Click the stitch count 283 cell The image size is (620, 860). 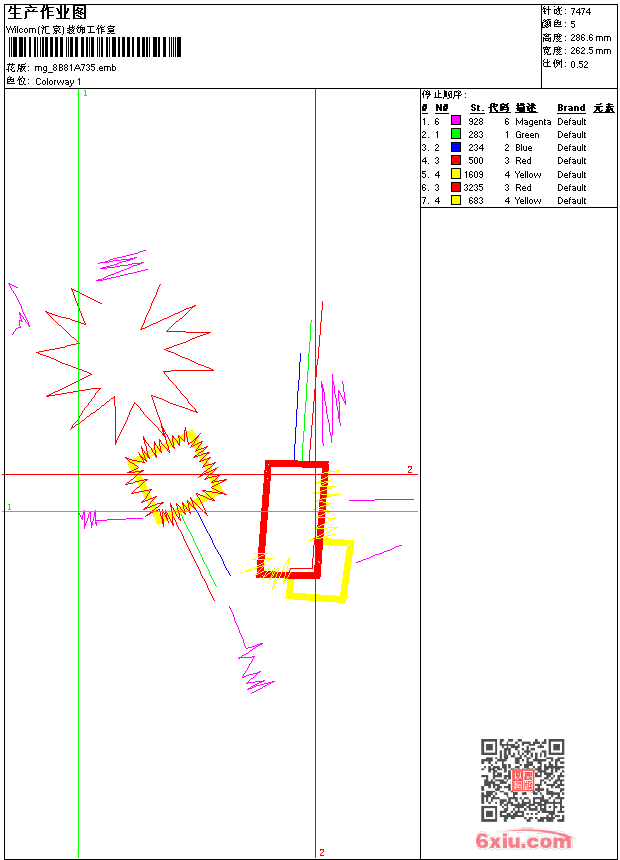[476, 135]
